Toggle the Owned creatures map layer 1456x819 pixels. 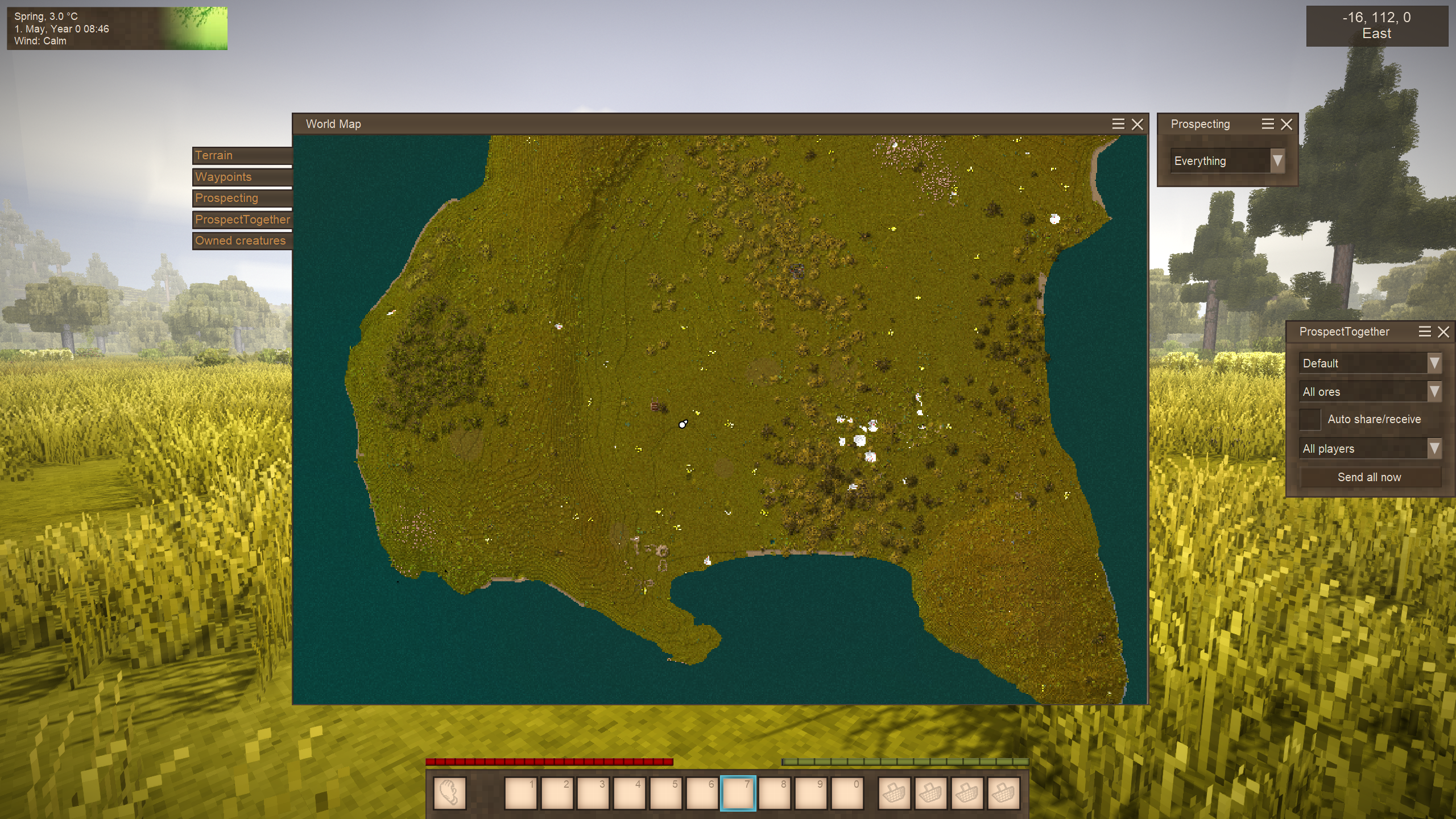point(242,241)
